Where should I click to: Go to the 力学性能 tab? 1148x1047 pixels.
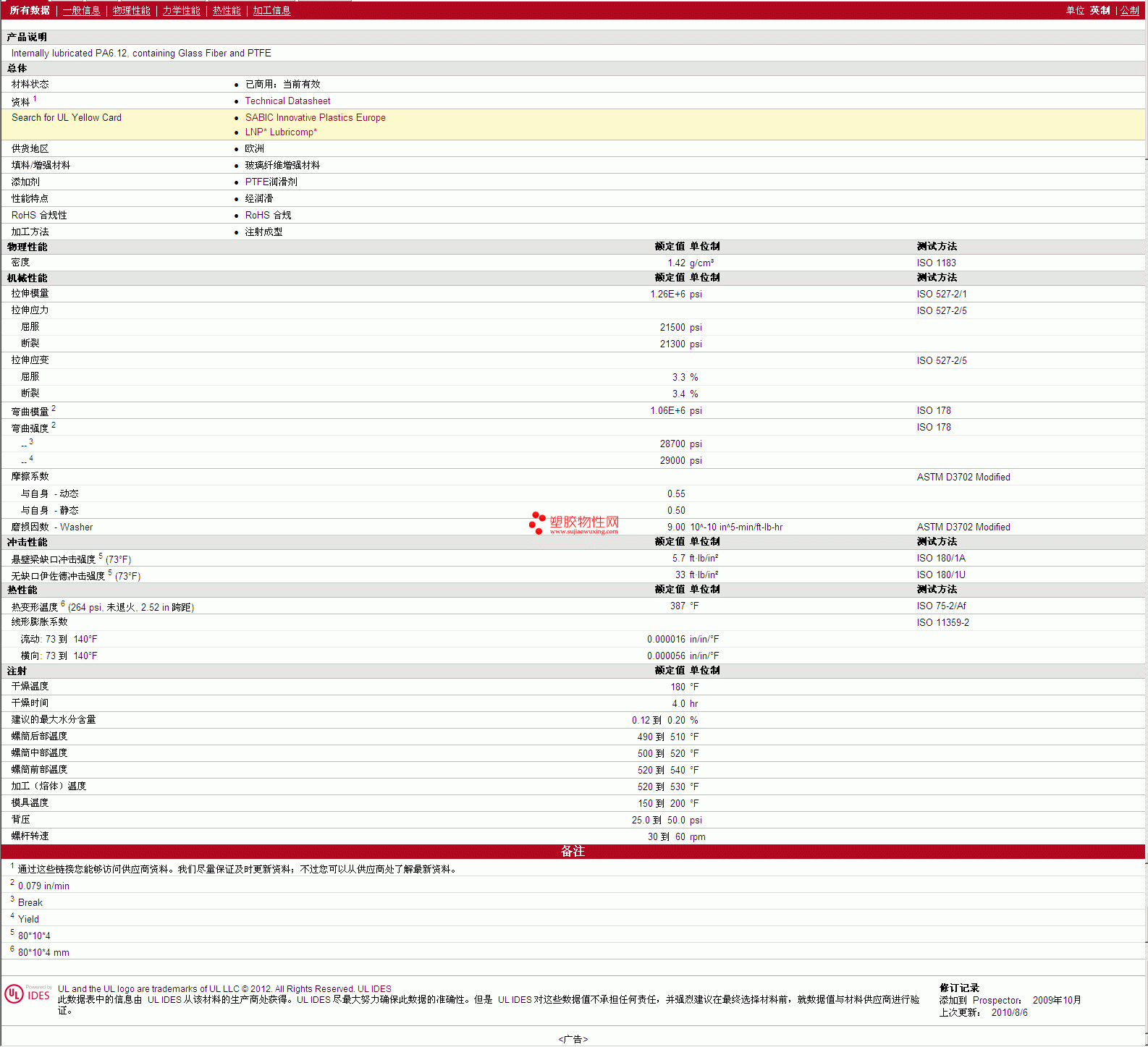pyautogui.click(x=181, y=10)
